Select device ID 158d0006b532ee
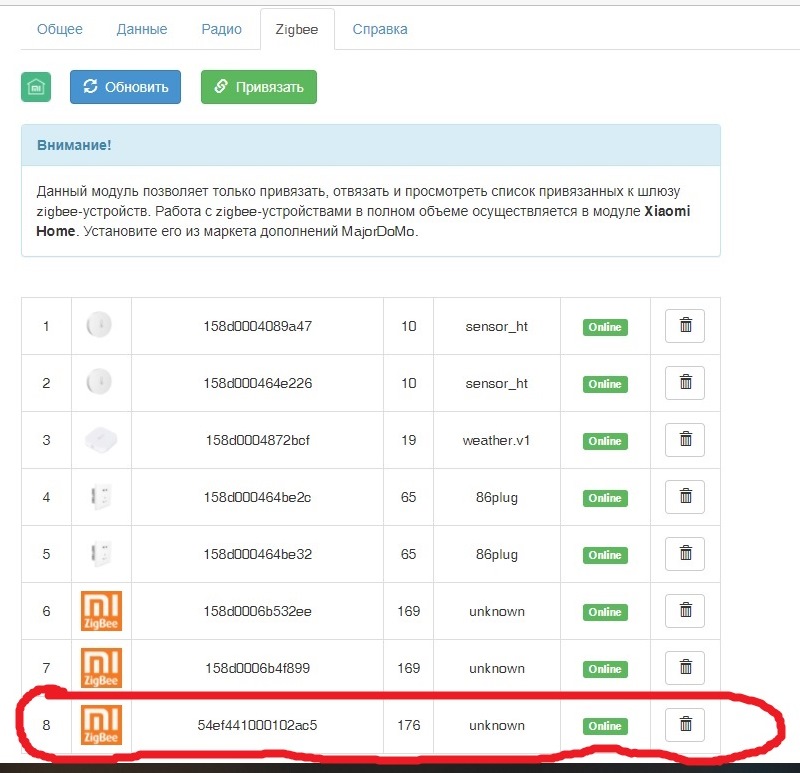 point(258,611)
